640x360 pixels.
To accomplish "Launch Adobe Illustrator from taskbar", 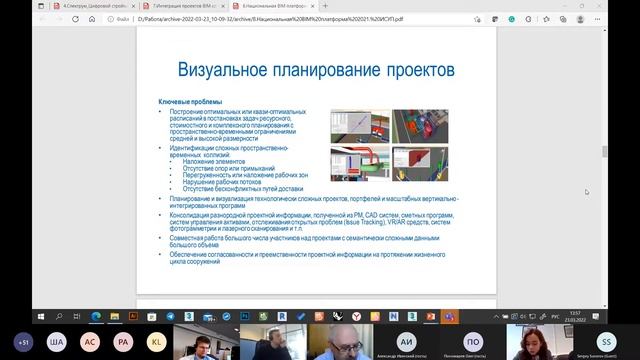I will click(x=133, y=316).
